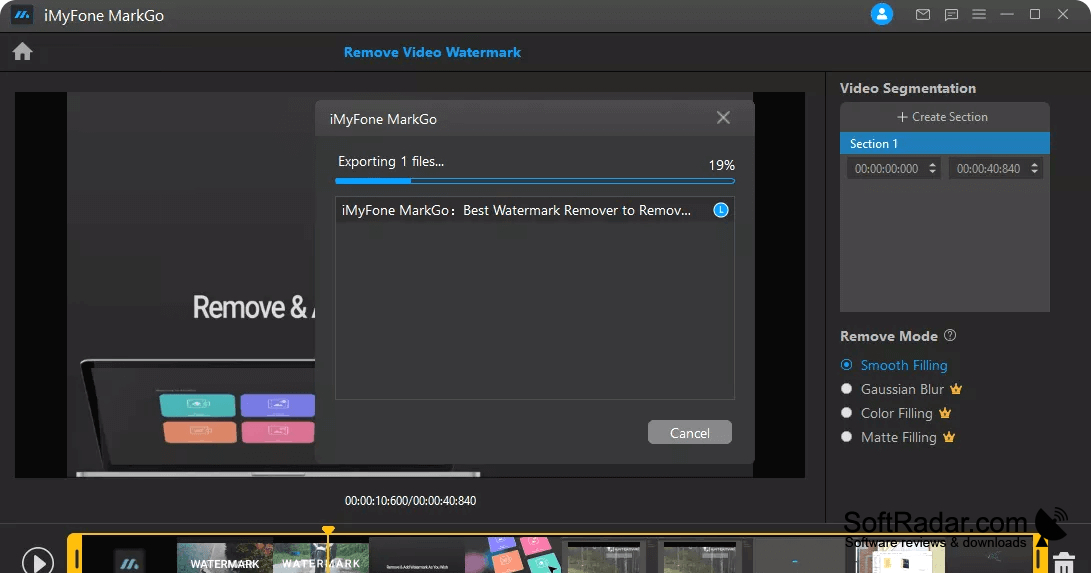Go to the Home screen icon
Screen dimensions: 1091x573
pos(22,51)
